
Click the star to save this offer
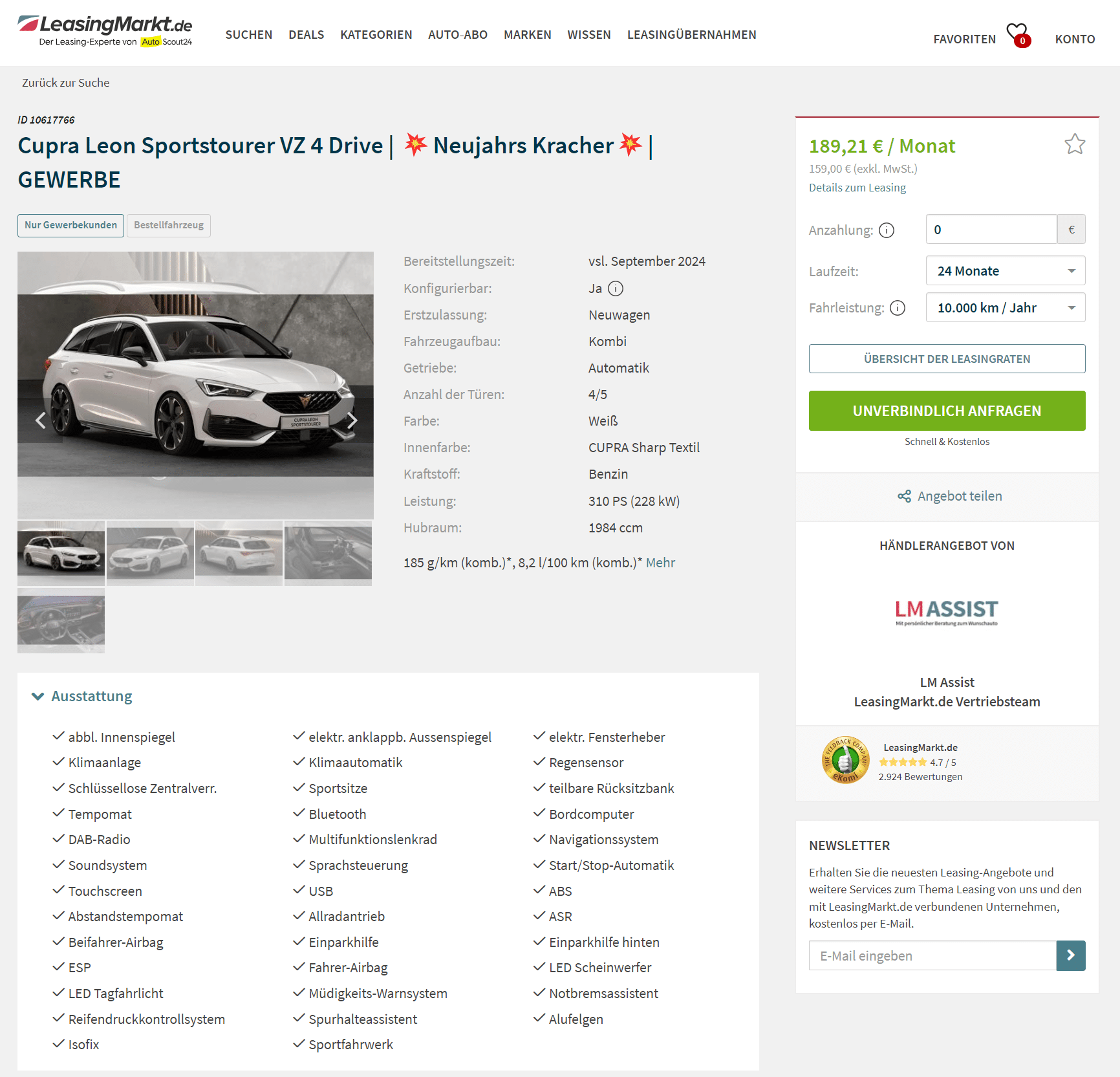pyautogui.click(x=1075, y=144)
